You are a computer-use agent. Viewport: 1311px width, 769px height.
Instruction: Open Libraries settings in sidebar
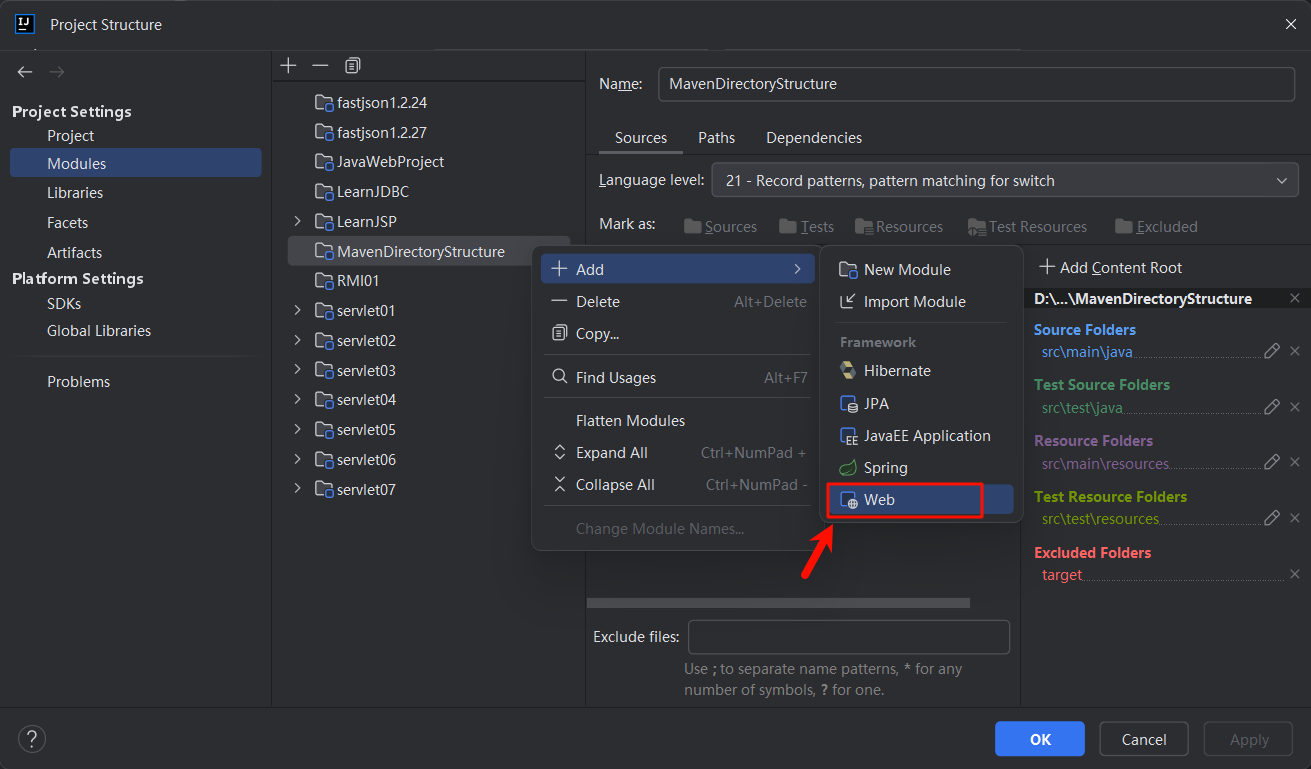(75, 192)
